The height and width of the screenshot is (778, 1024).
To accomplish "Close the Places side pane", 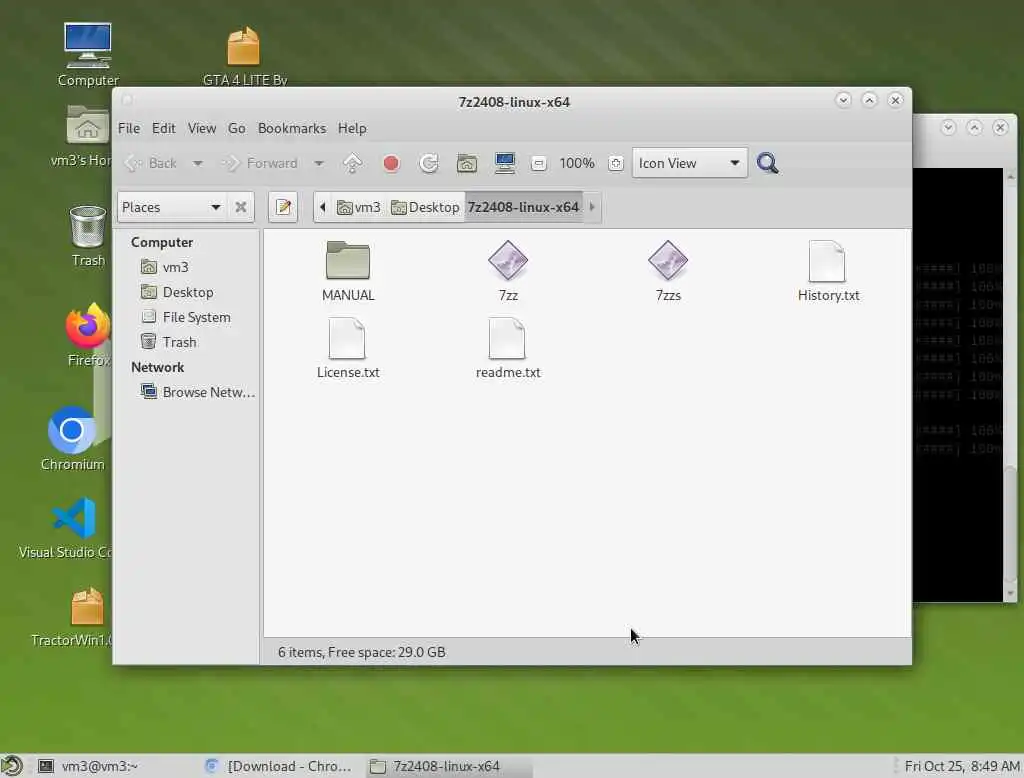I will (x=240, y=207).
